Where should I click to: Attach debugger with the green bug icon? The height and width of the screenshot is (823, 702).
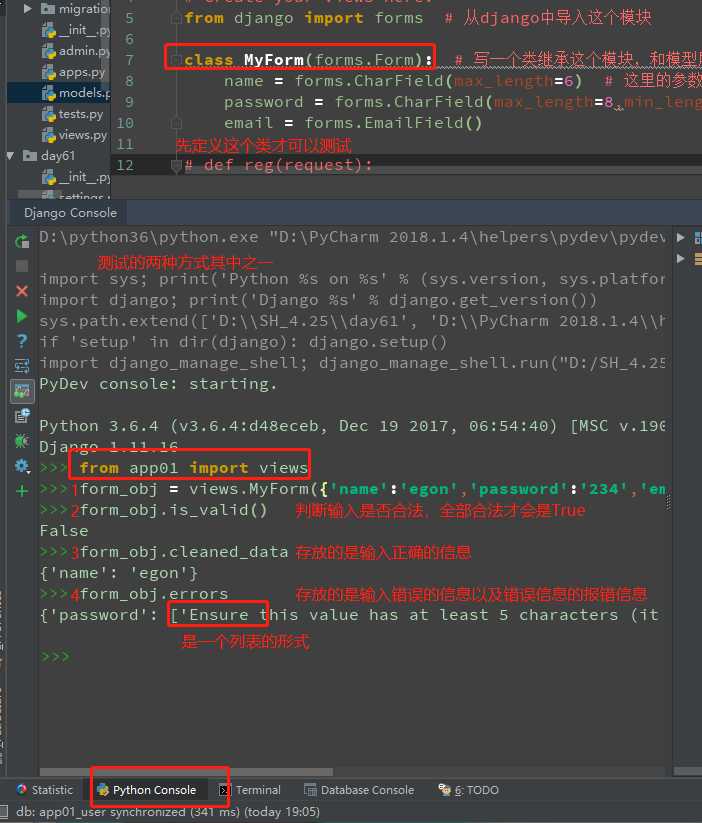(22, 441)
